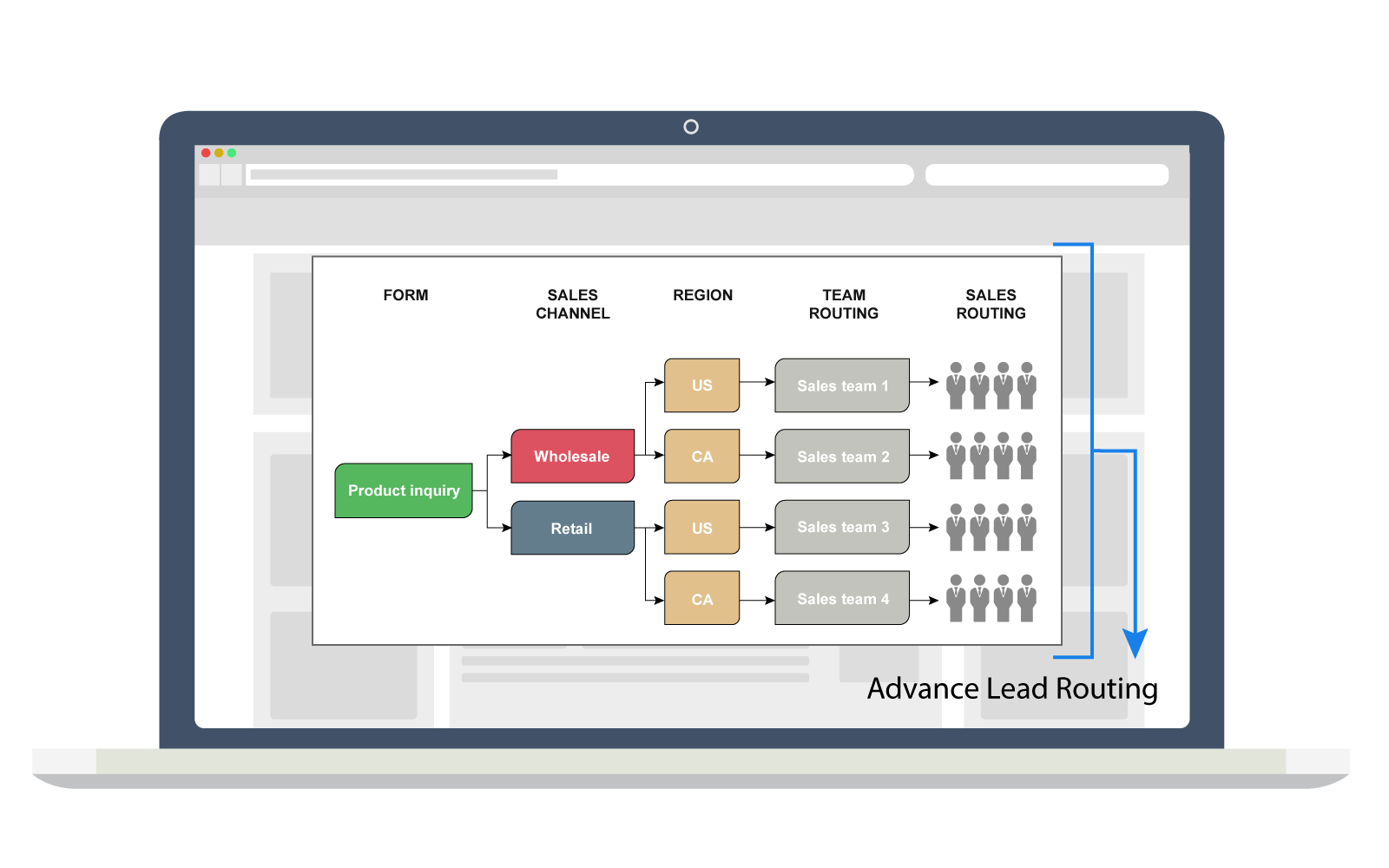Click the green browser window dot
Image resolution: width=1389 pixels, height=868 pixels.
232,153
